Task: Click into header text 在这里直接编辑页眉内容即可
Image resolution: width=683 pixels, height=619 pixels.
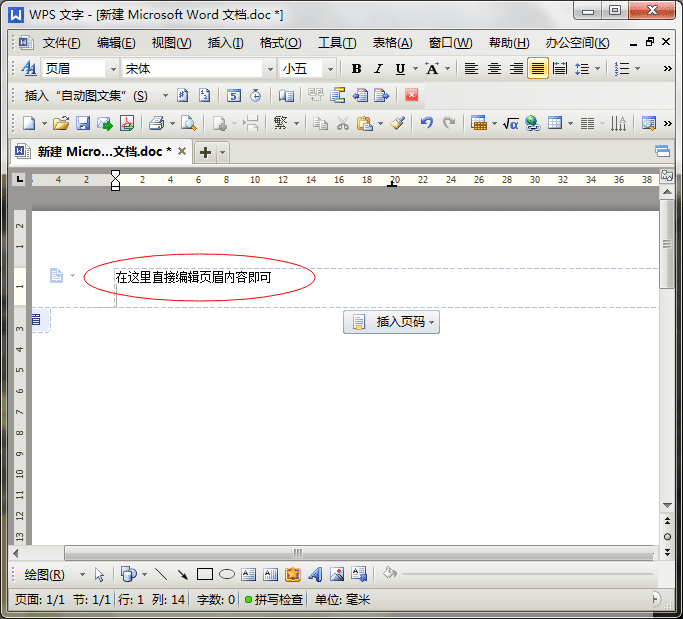Action: pyautogui.click(x=193, y=277)
